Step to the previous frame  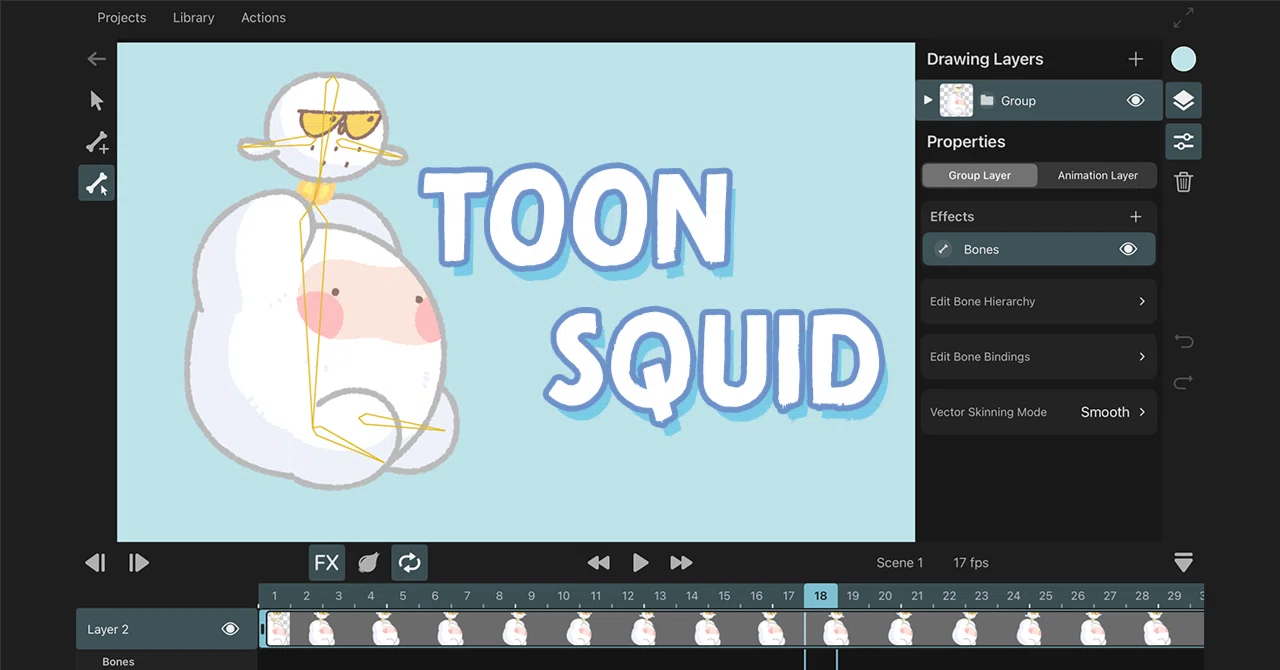95,563
